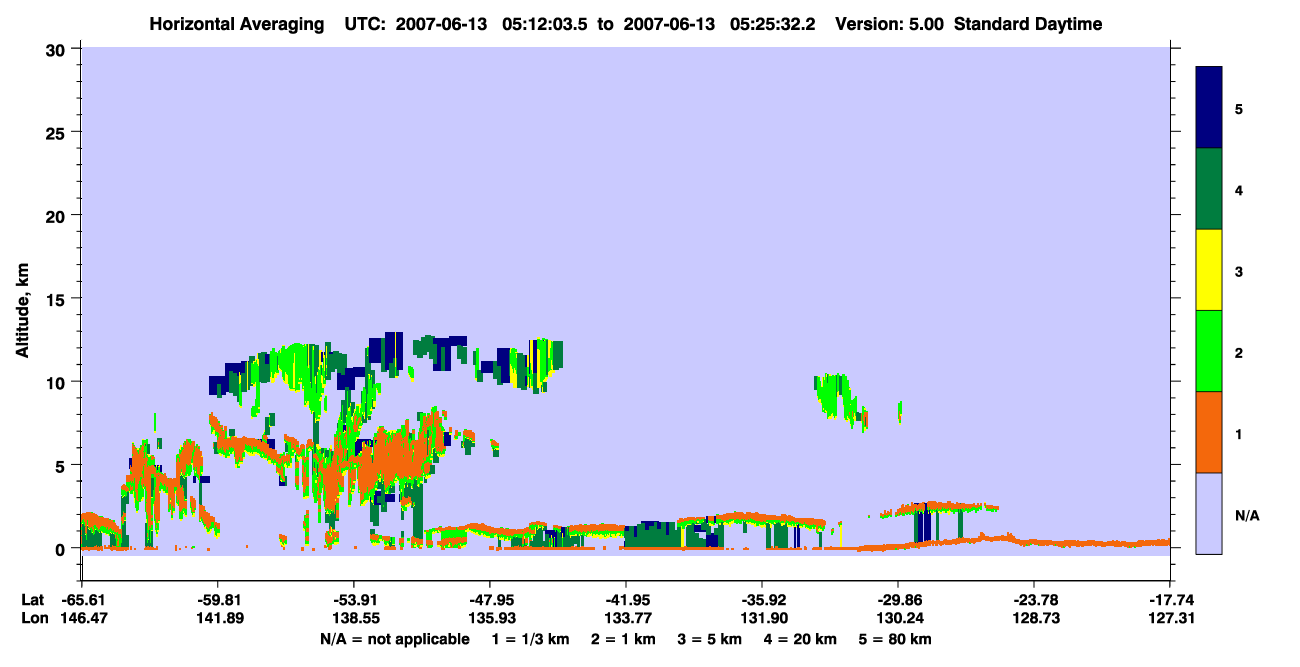Click 'Standard Daytime' in the title
The width and height of the screenshot is (1300, 667).
tap(1028, 24)
